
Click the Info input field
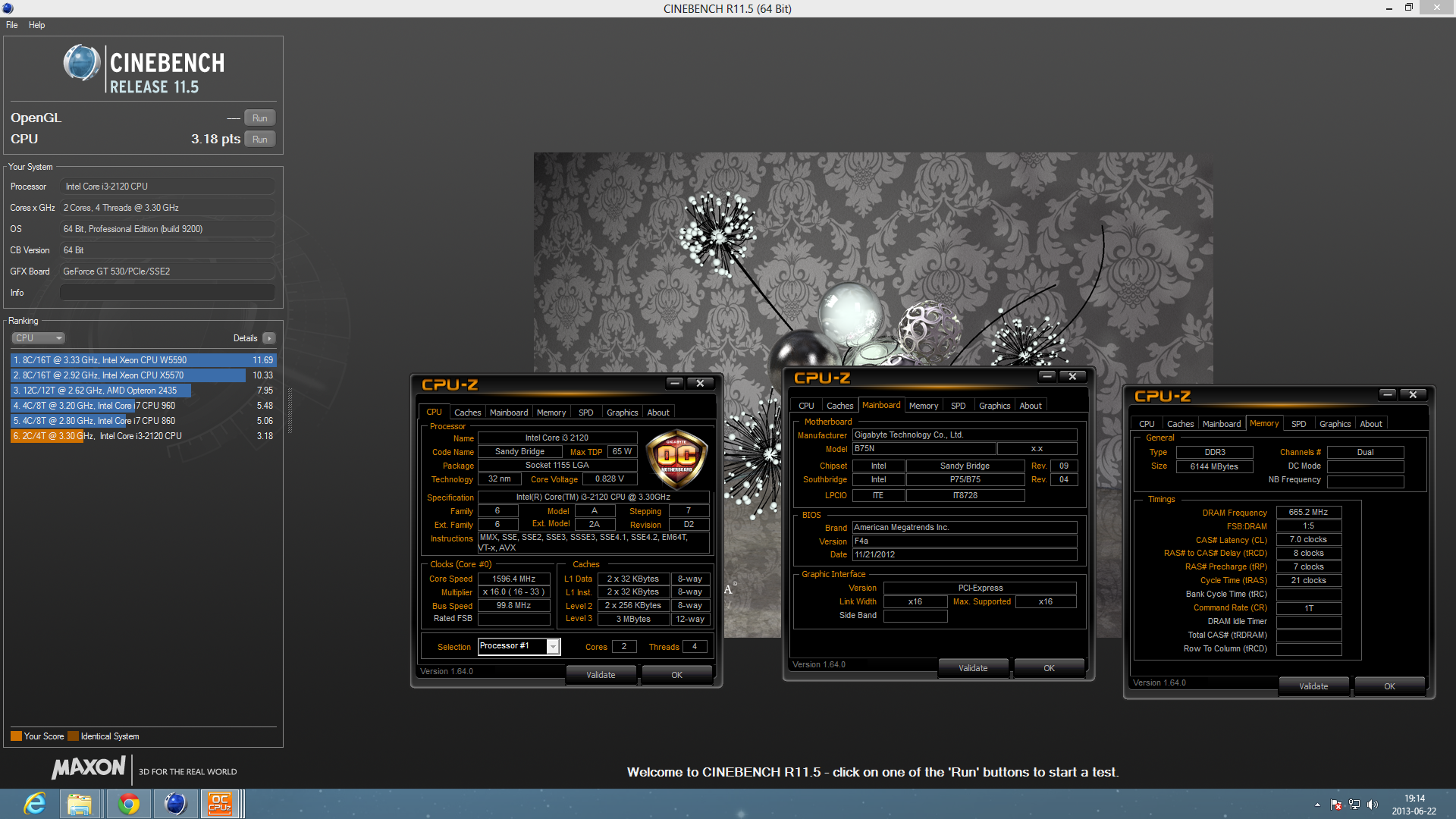pos(168,293)
